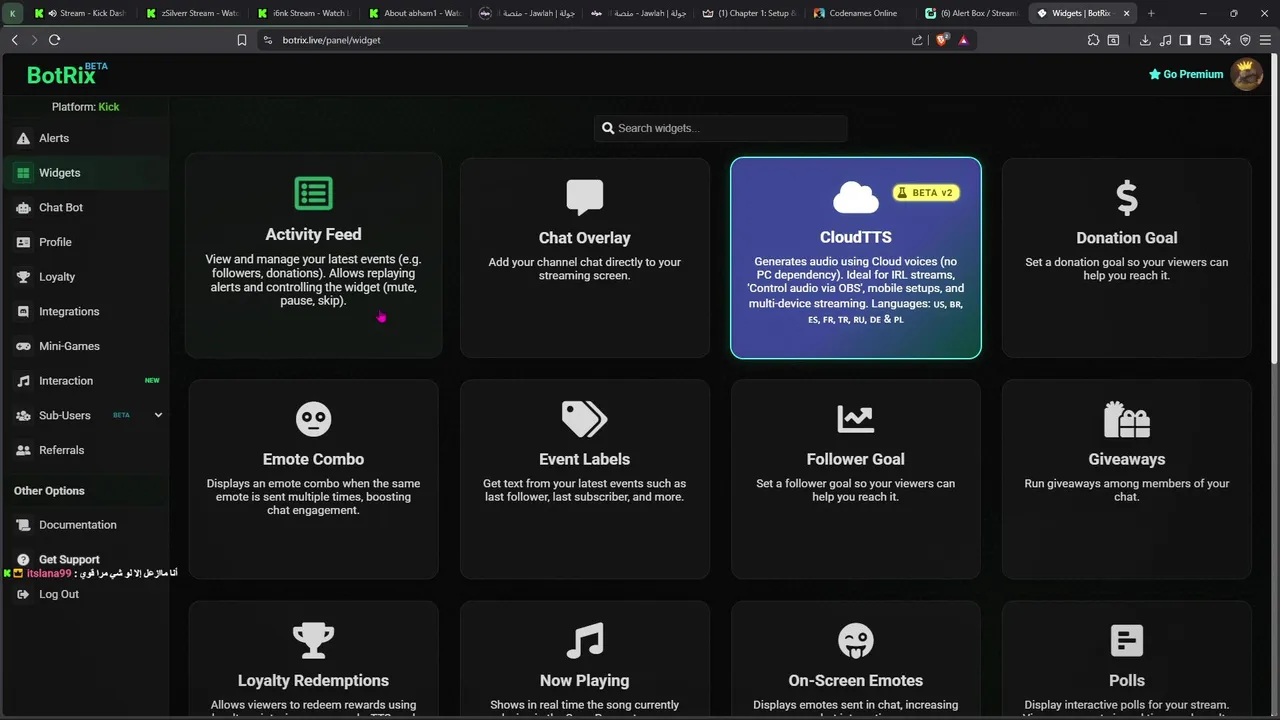Image resolution: width=1280 pixels, height=720 pixels.
Task: Log out via Log Out
Action: click(84, 594)
